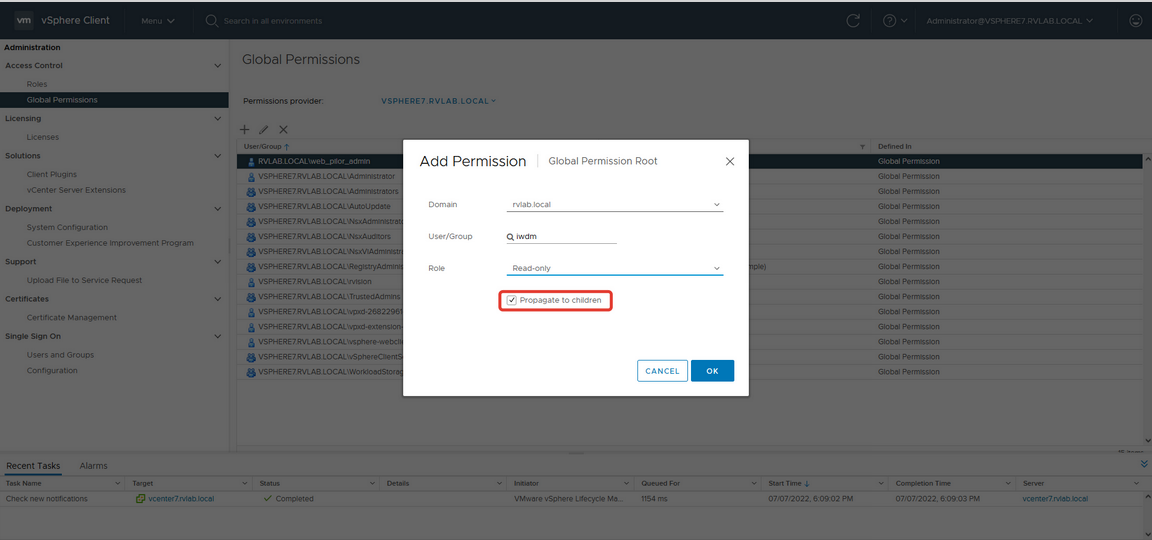Open Users and Groups in the sidebar

point(60,355)
